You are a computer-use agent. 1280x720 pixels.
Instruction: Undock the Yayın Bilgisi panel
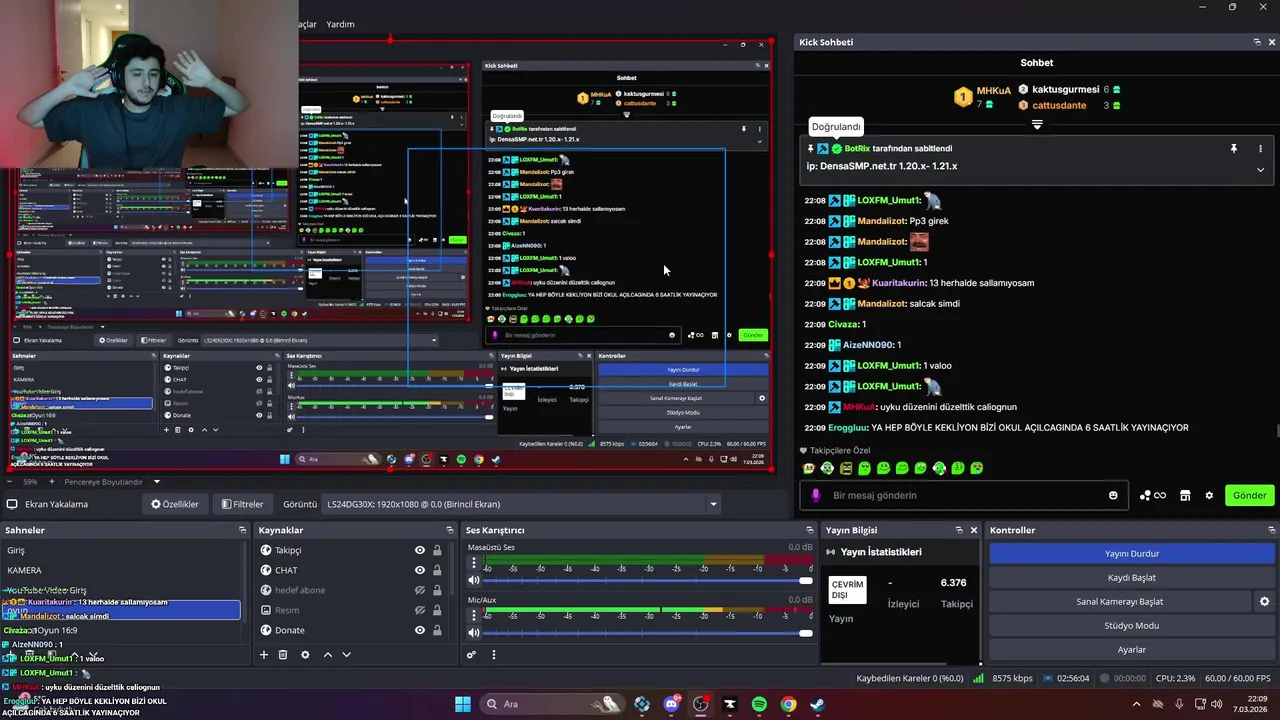pyautogui.click(x=959, y=530)
